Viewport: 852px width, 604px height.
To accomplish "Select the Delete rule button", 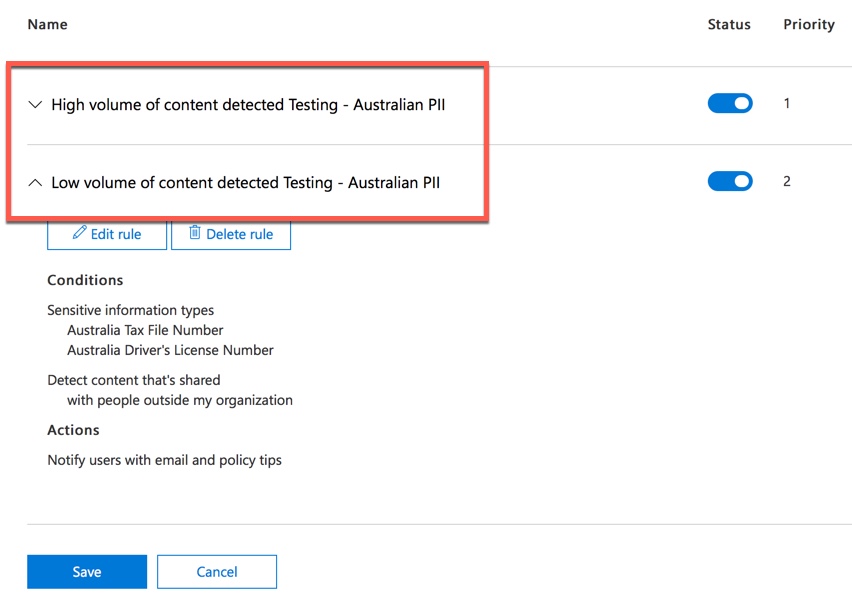I will coord(230,234).
